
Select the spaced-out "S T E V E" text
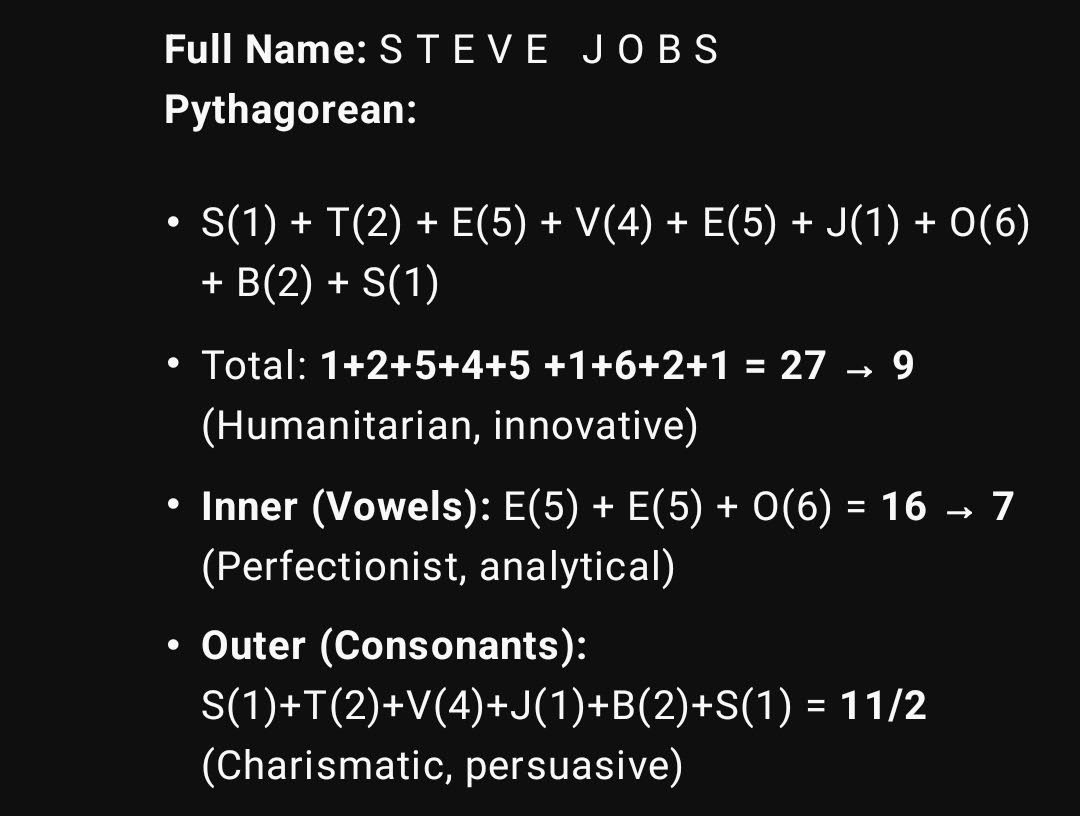point(464,49)
